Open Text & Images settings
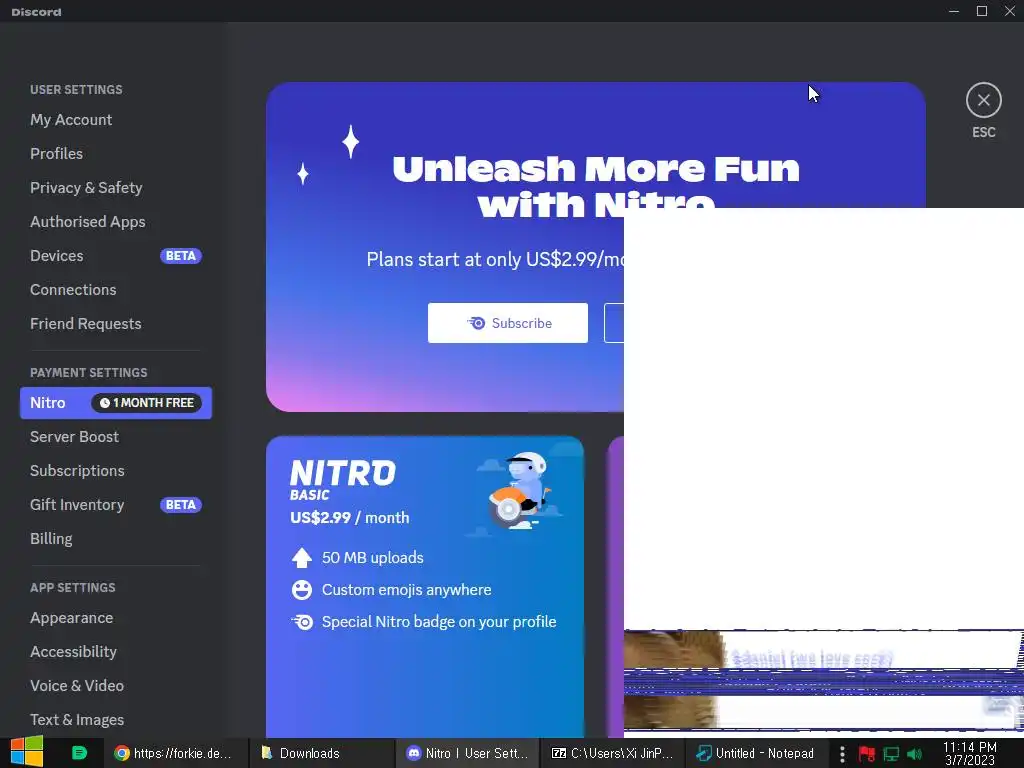 (76, 720)
